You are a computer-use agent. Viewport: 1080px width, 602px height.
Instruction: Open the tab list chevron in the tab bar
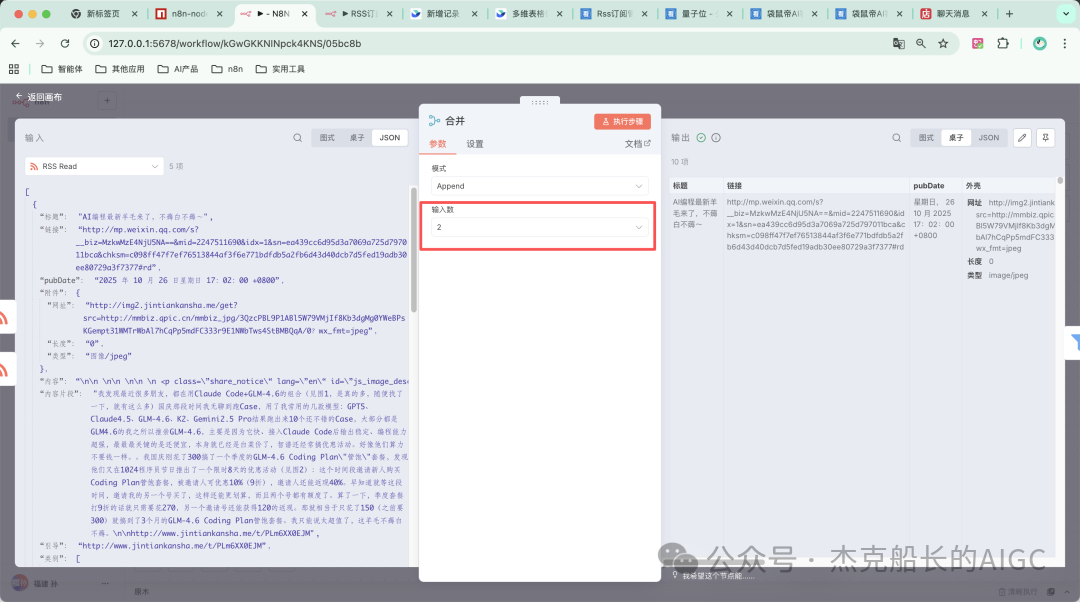[1066, 14]
